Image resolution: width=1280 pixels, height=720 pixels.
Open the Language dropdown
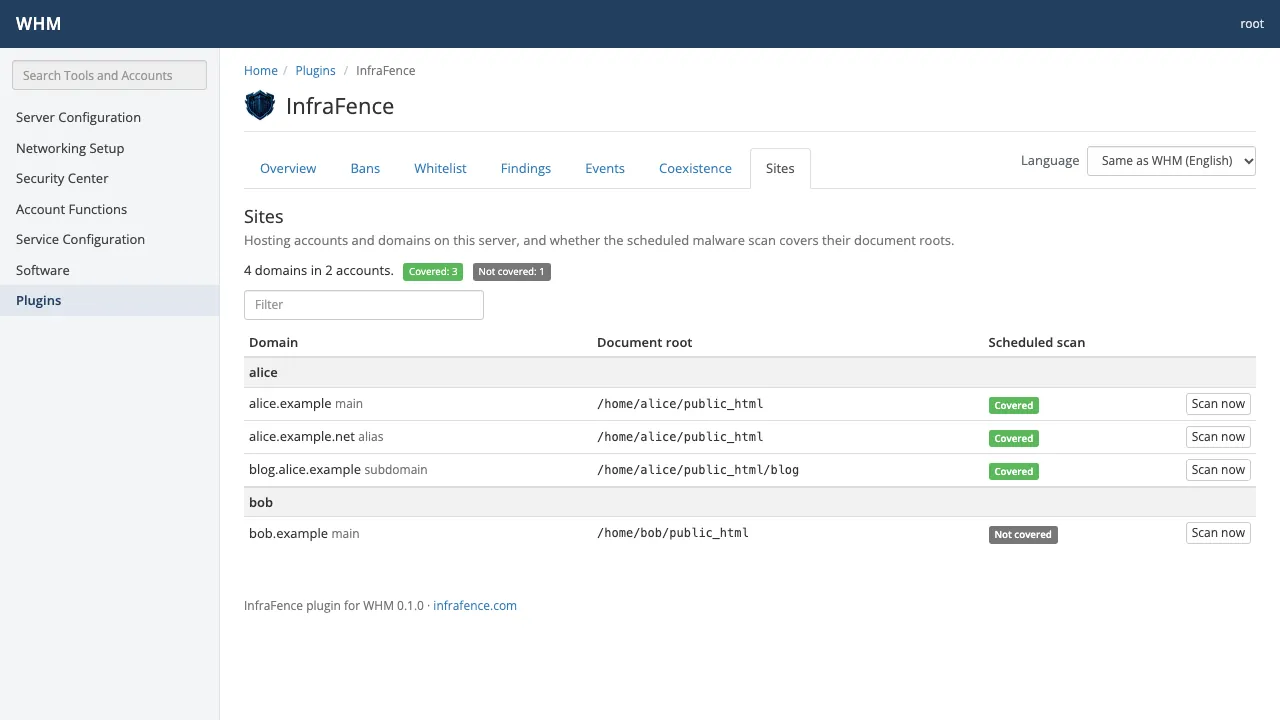(1171, 161)
